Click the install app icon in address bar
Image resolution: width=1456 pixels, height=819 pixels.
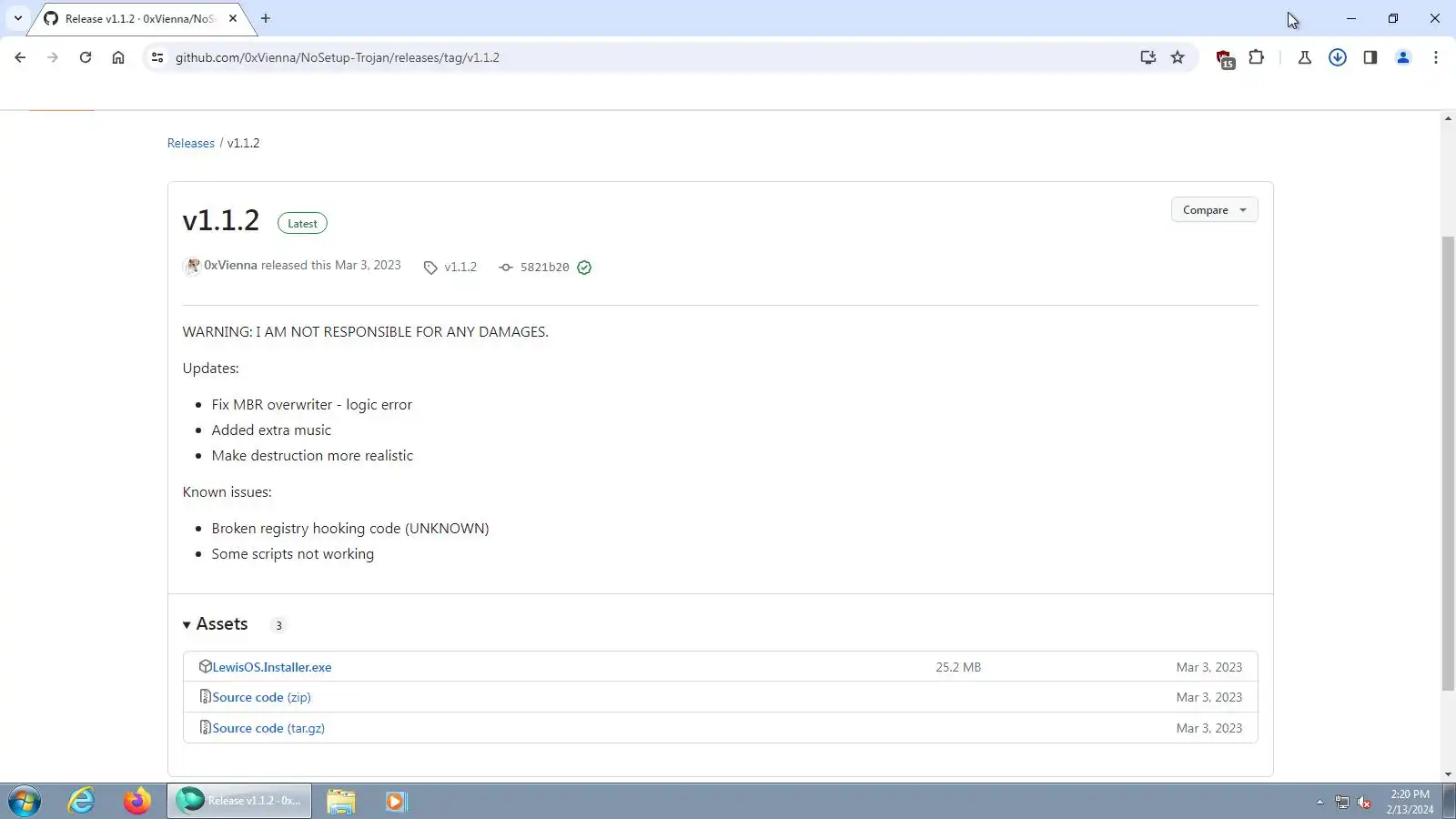click(1148, 57)
